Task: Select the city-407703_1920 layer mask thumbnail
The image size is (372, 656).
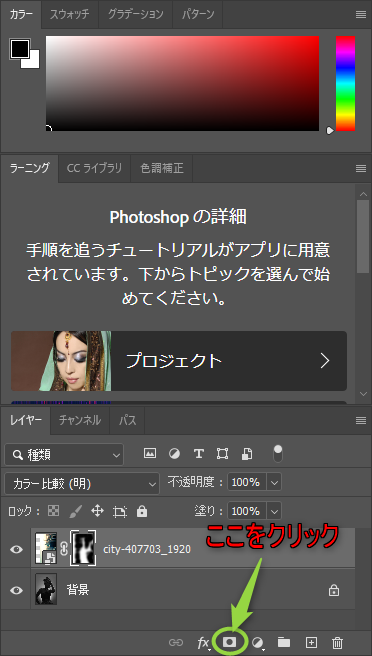Action: click(x=83, y=548)
